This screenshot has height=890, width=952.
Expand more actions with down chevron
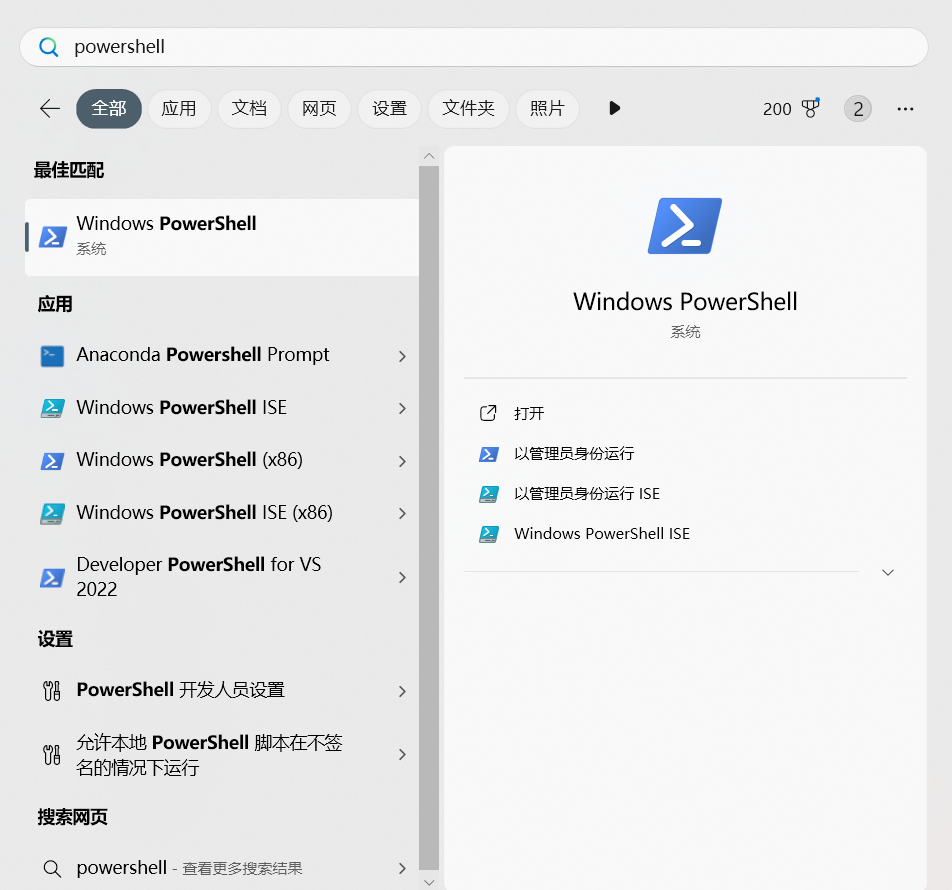point(888,572)
